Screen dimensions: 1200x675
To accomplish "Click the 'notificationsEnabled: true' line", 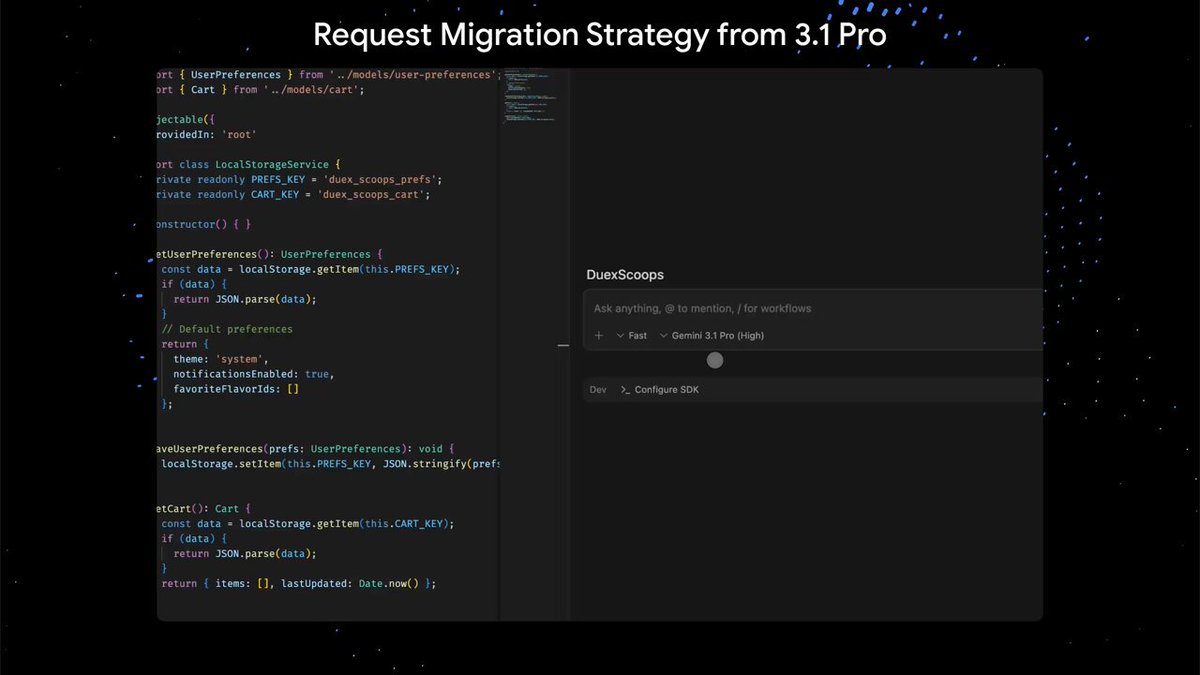I will [x=253, y=374].
